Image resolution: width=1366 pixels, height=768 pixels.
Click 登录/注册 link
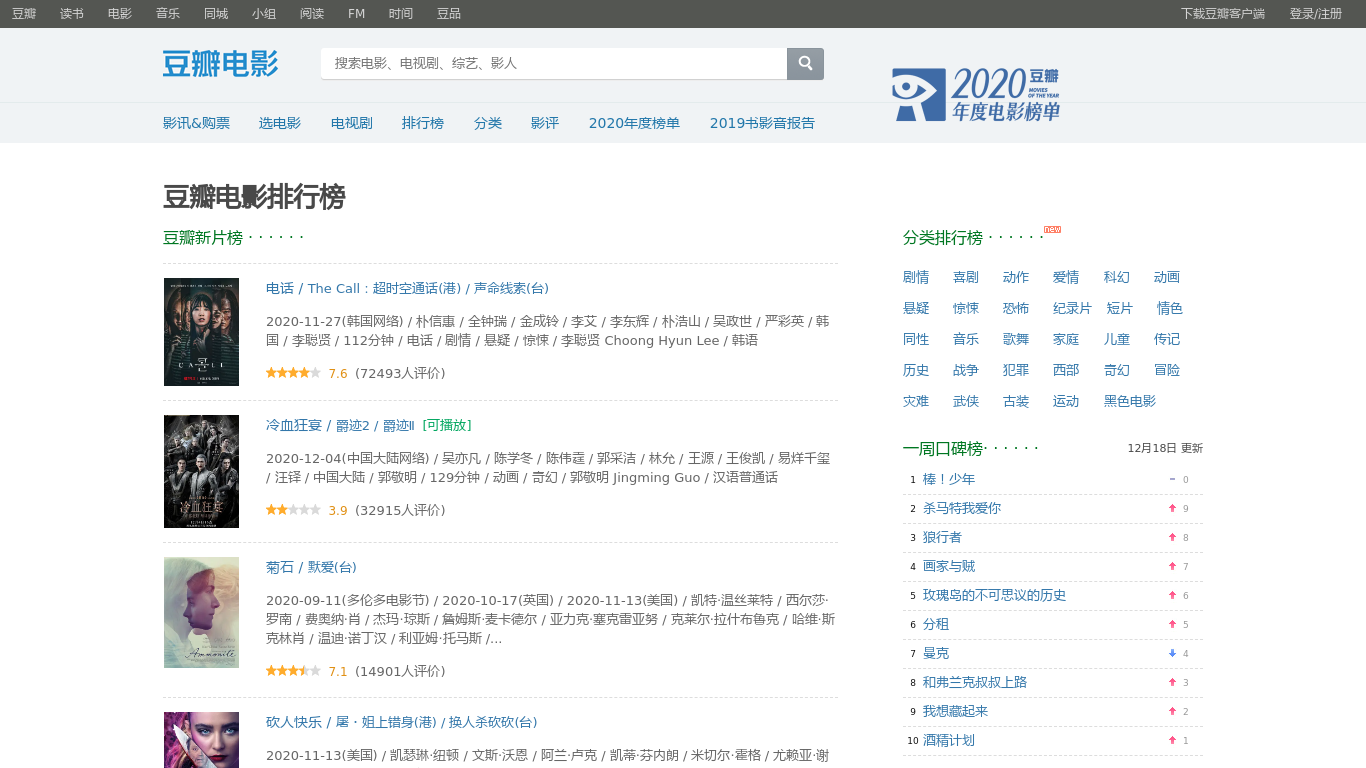(1316, 14)
